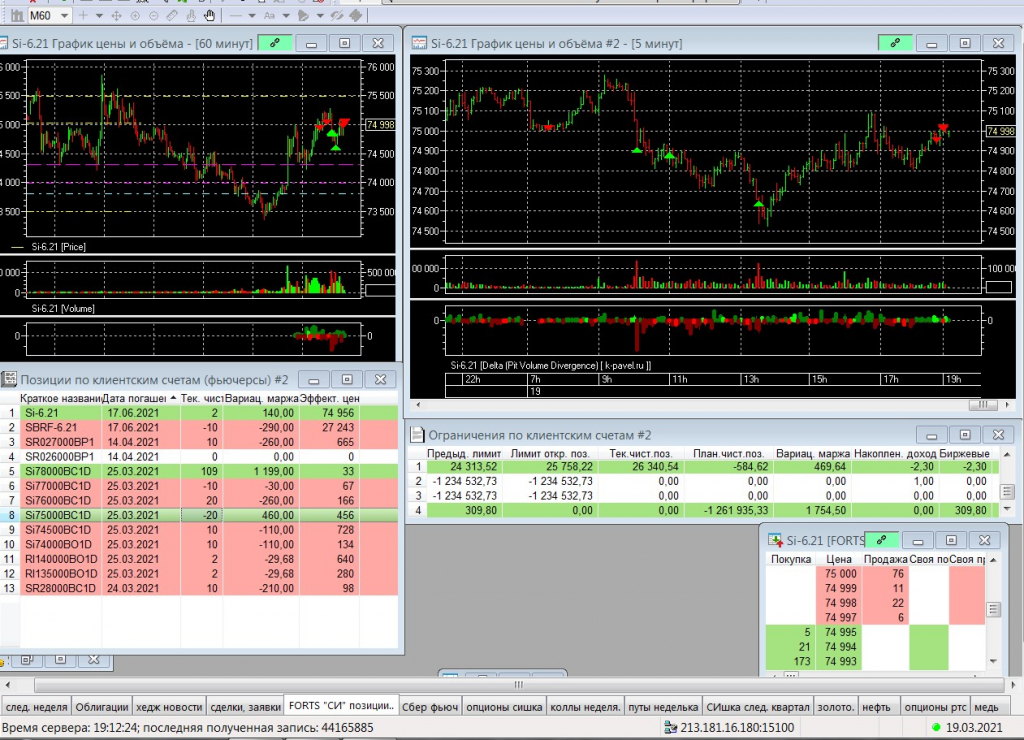Switch to the Сбер фьюч tab
The width and height of the screenshot is (1024, 740).
[430, 707]
